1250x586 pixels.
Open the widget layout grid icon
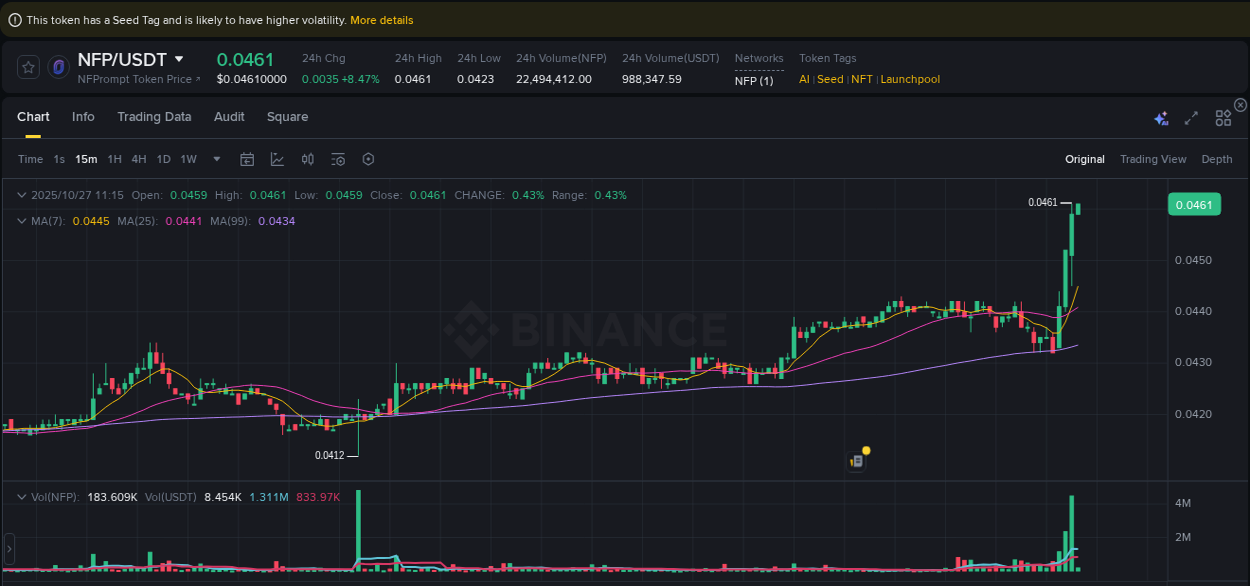click(1223, 117)
